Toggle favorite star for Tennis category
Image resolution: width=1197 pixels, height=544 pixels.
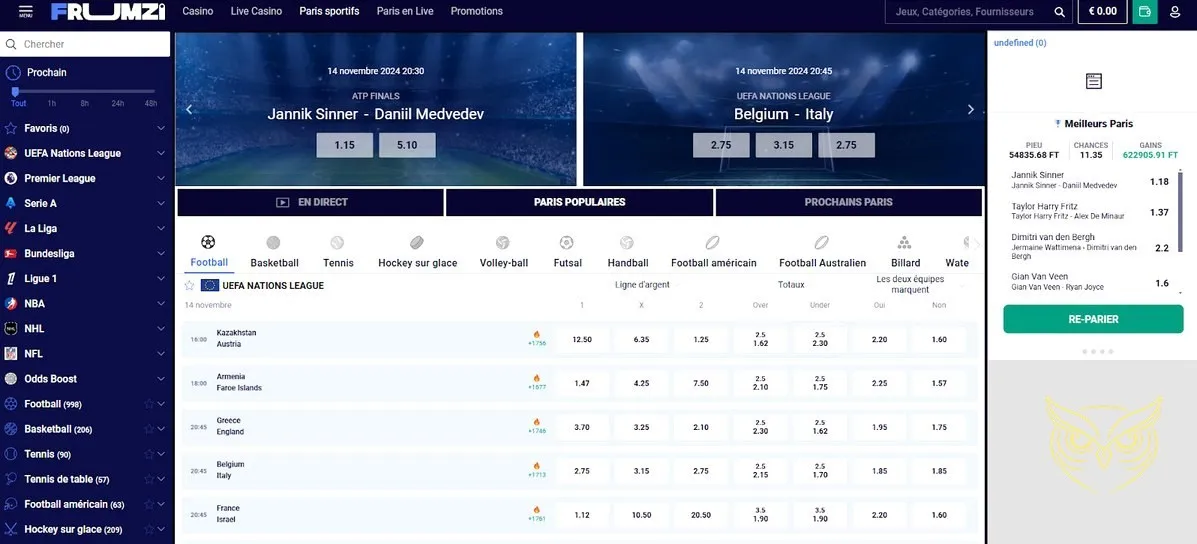[x=149, y=454]
